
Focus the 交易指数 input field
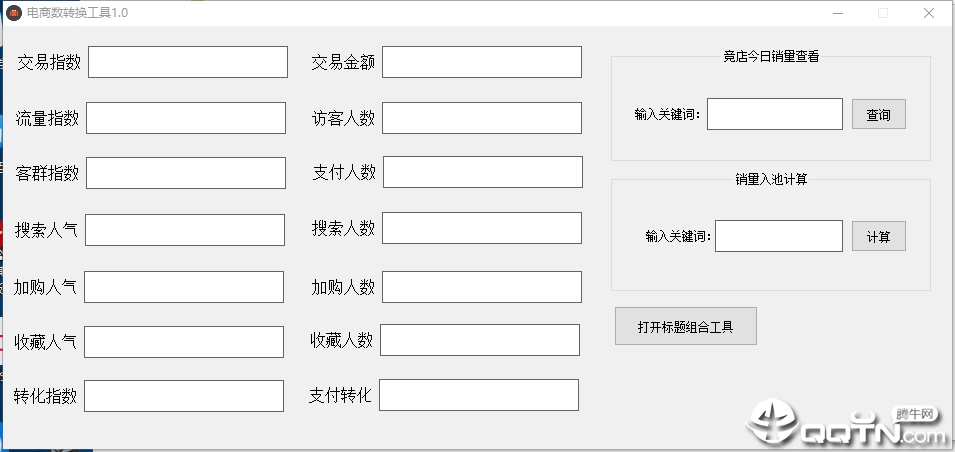click(x=188, y=62)
